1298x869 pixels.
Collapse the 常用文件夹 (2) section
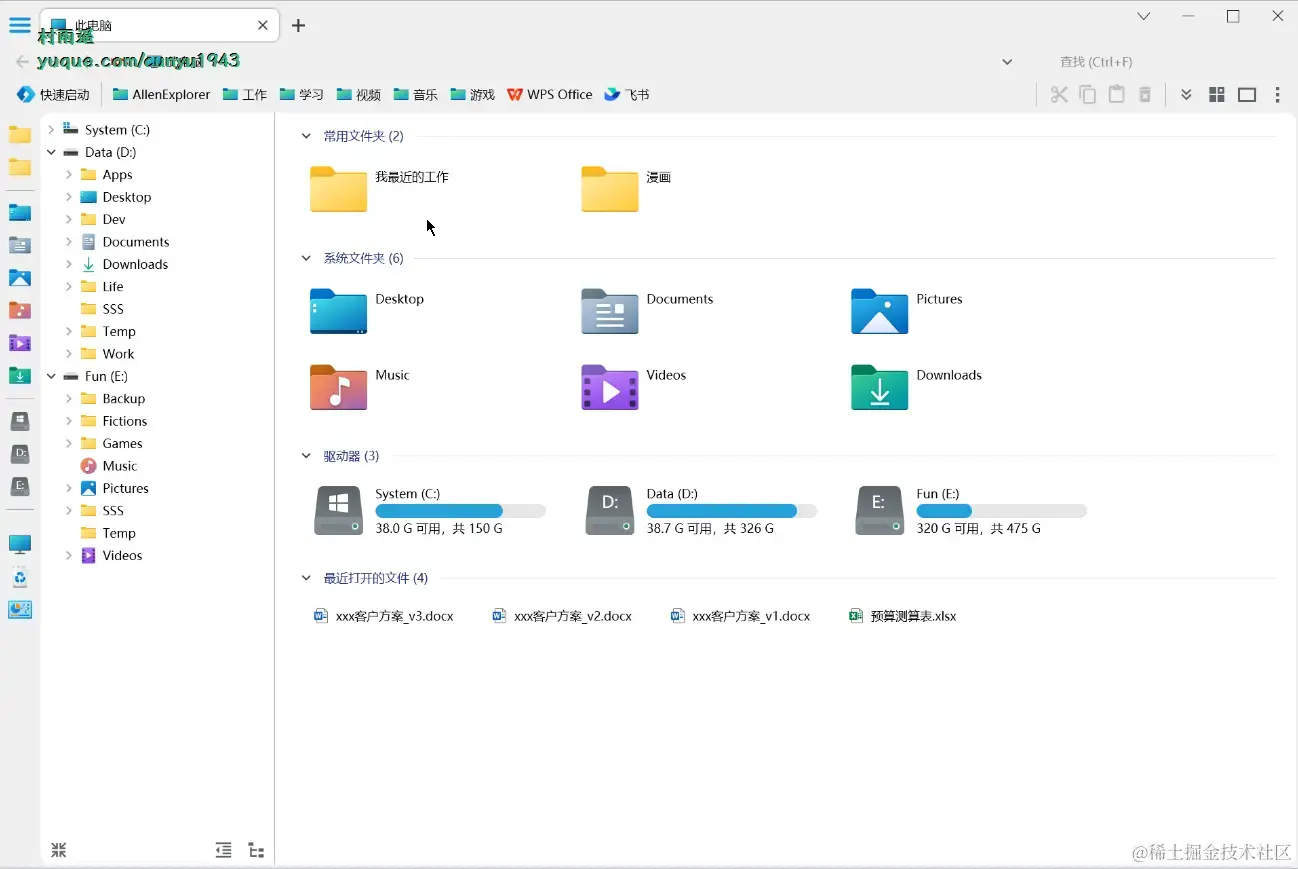click(x=307, y=136)
